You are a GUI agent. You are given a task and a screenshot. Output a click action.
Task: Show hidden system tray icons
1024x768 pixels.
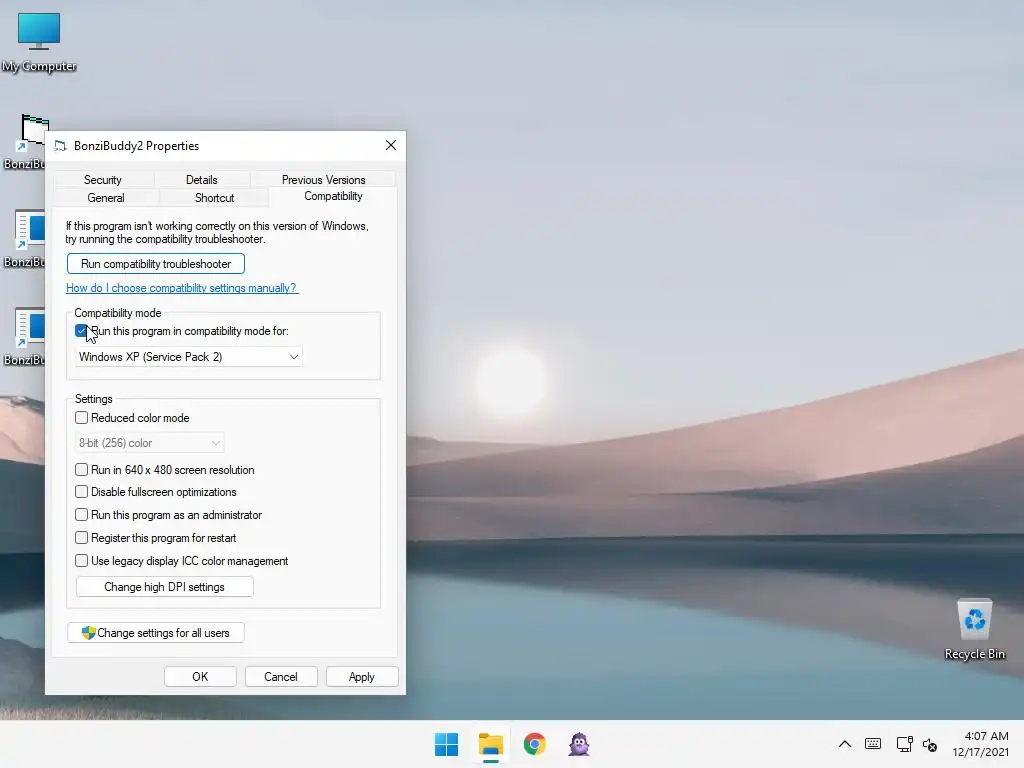844,744
